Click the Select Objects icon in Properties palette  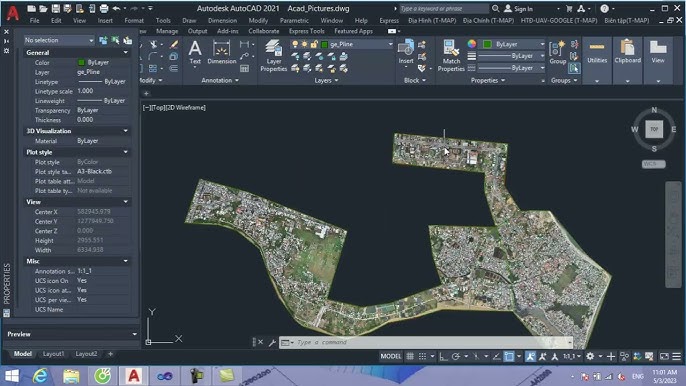pos(116,40)
